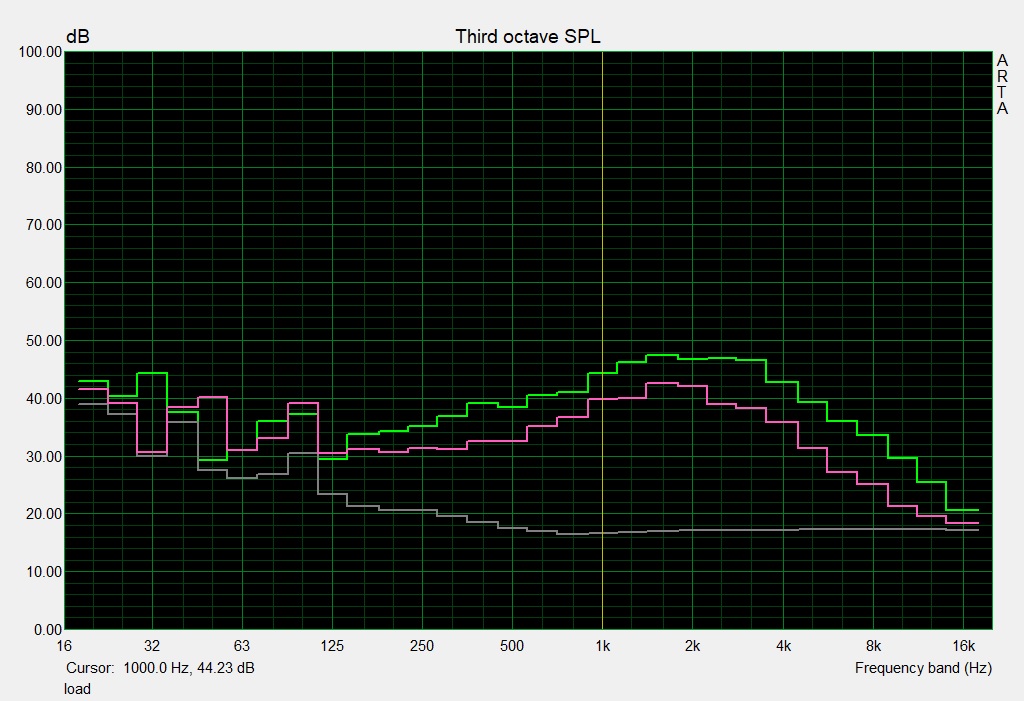
Task: Click the gray noise-floor curve near 2k
Action: tap(692, 530)
